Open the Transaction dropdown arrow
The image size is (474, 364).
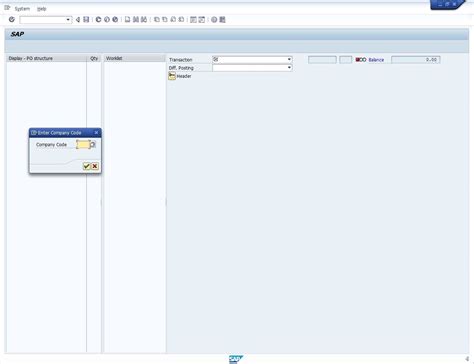click(289, 59)
